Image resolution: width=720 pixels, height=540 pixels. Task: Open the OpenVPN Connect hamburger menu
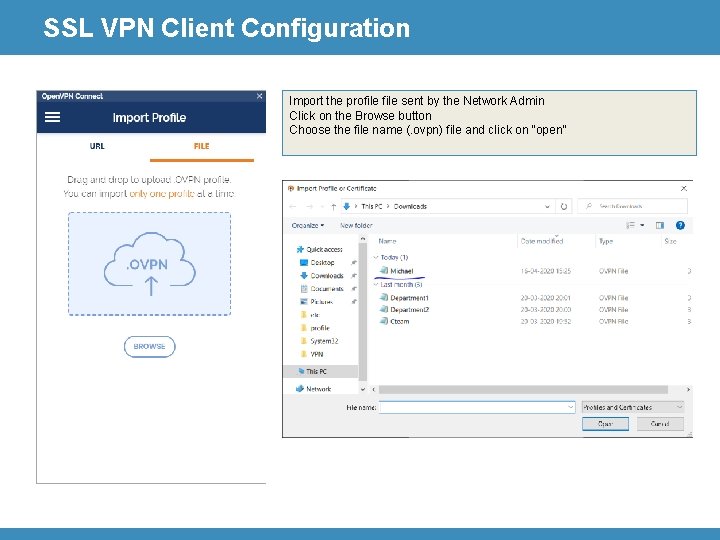click(52, 117)
